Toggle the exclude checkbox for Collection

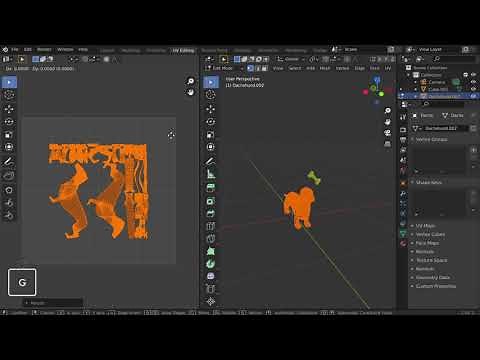coord(466,75)
